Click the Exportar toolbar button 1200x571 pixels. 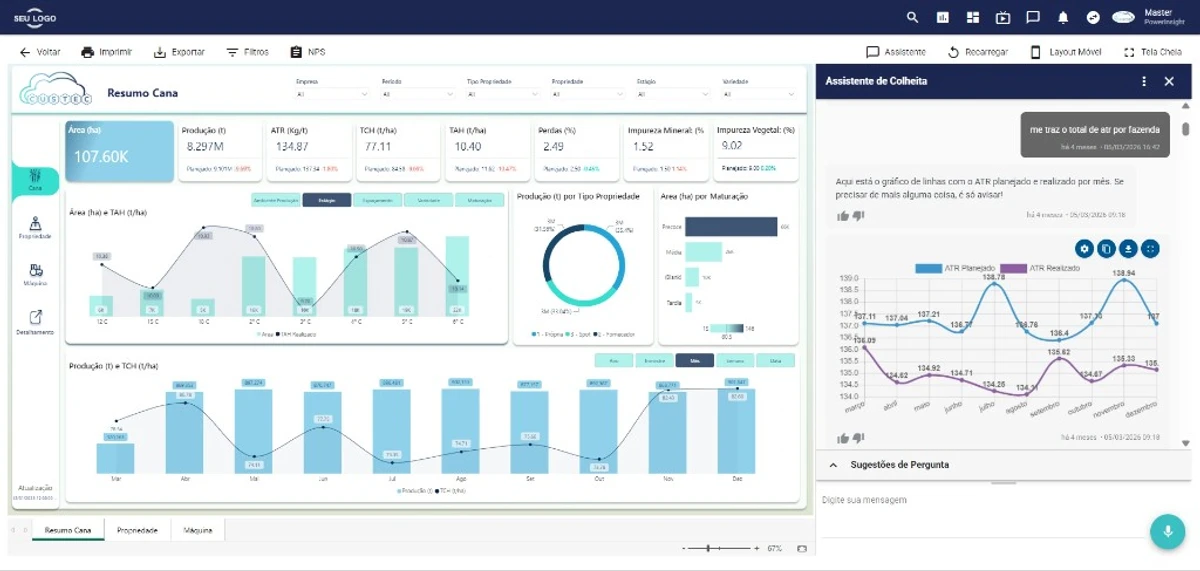tap(179, 52)
